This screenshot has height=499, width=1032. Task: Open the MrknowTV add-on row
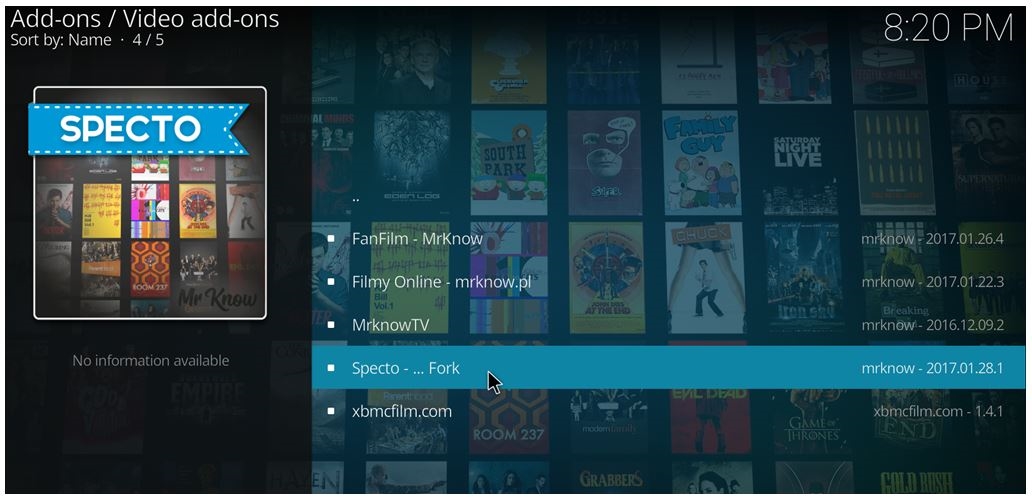[668, 325]
